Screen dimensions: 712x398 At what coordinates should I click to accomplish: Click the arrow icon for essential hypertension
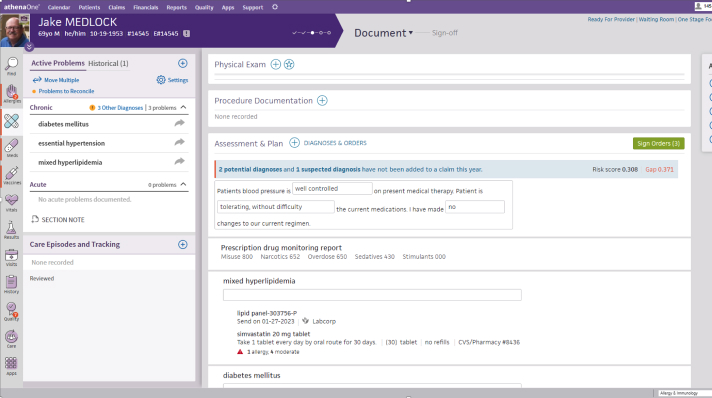[180, 142]
